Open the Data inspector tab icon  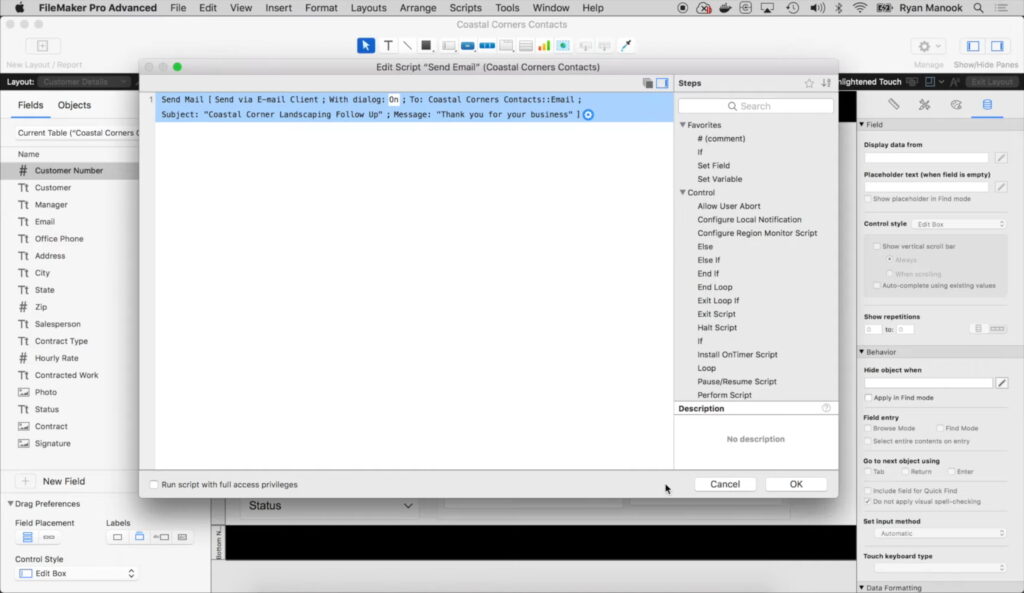point(987,104)
